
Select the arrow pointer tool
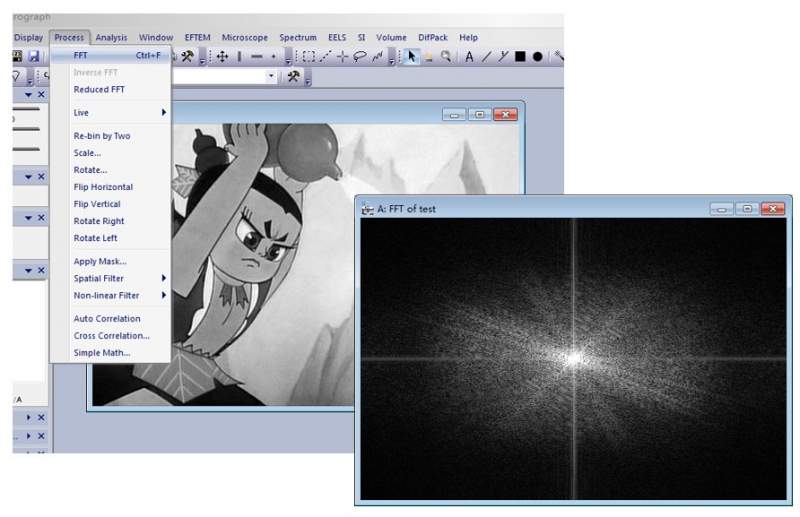[x=412, y=57]
